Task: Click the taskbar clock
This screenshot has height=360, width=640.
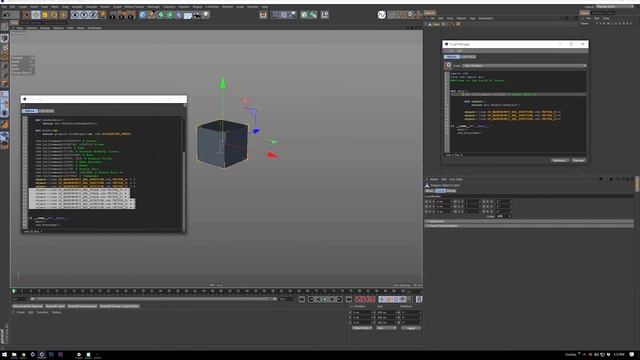Action: click(619, 355)
